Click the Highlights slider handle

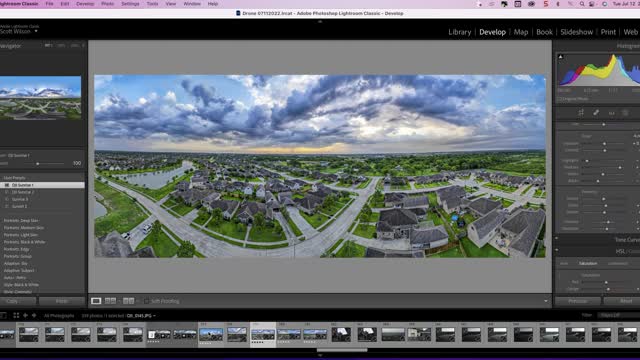tap(587, 161)
